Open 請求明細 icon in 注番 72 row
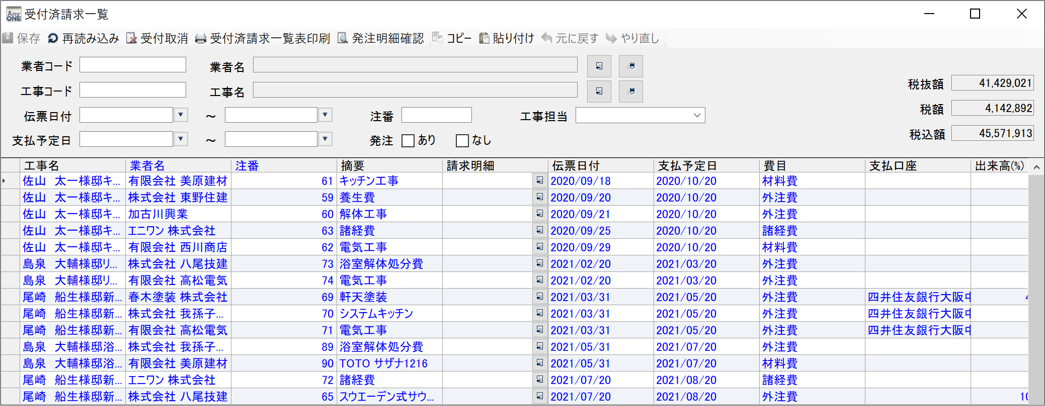This screenshot has width=1045, height=406. 540,380
